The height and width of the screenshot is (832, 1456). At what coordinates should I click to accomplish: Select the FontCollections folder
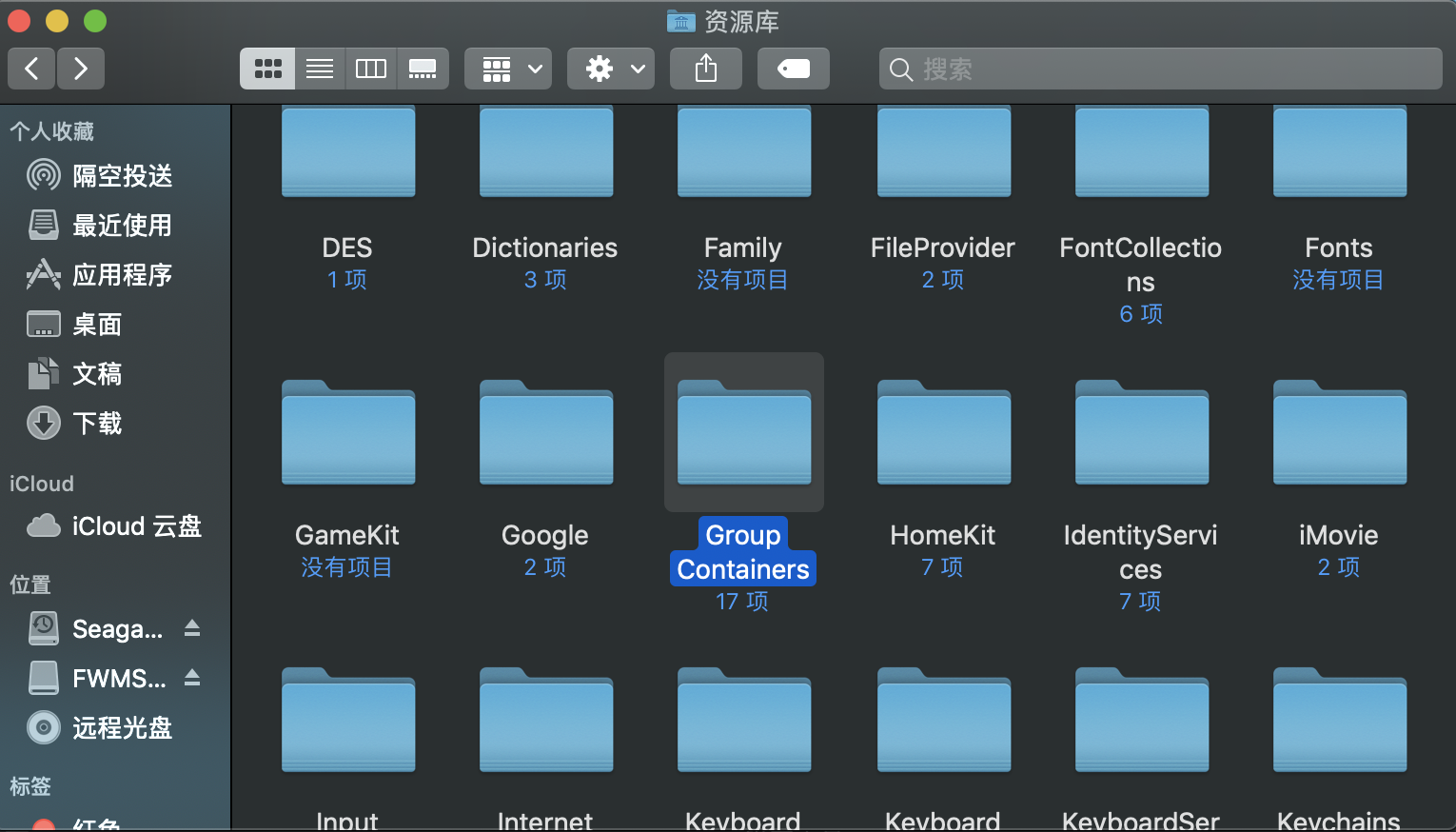(x=1142, y=150)
